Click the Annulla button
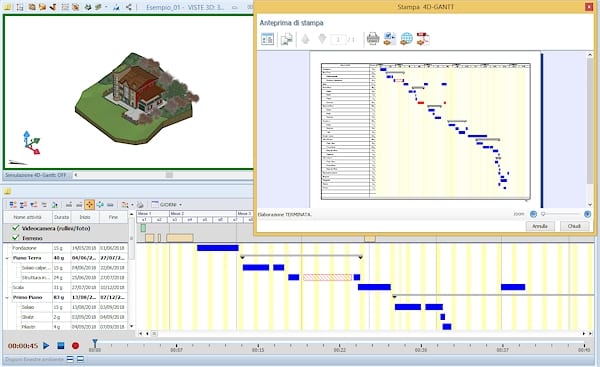Screen dimensions: 600x367 [540, 226]
